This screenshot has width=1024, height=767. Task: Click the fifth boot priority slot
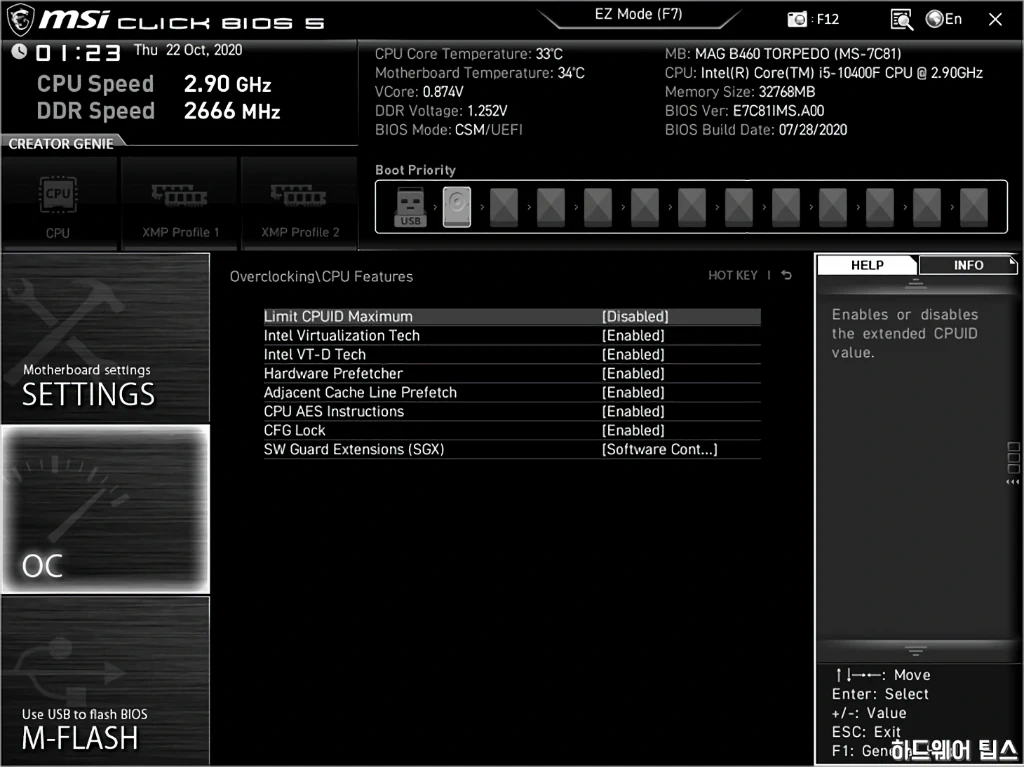[x=598, y=207]
